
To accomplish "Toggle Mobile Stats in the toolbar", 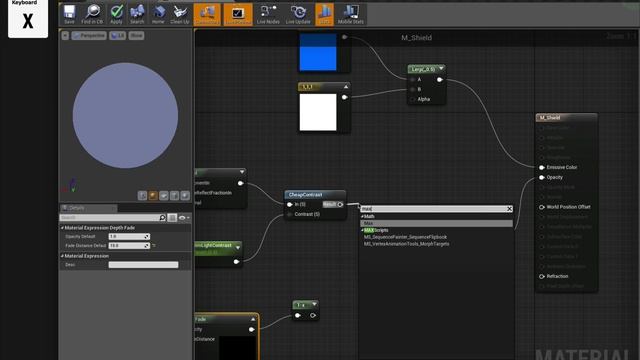I will click(351, 14).
